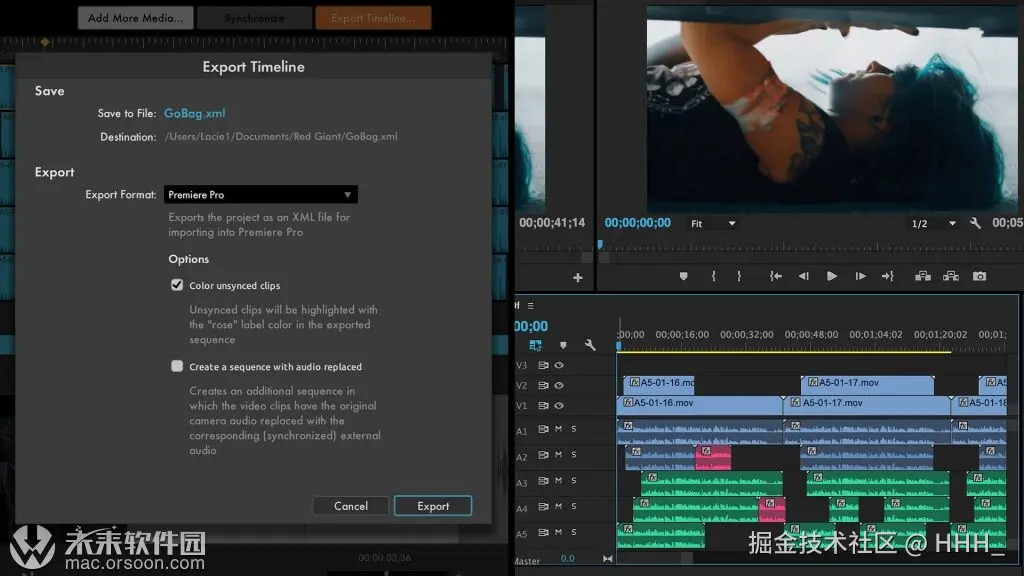Click the Lift edit icon
Screen dimensions: 1024x576
pyautogui.click(x=923, y=276)
